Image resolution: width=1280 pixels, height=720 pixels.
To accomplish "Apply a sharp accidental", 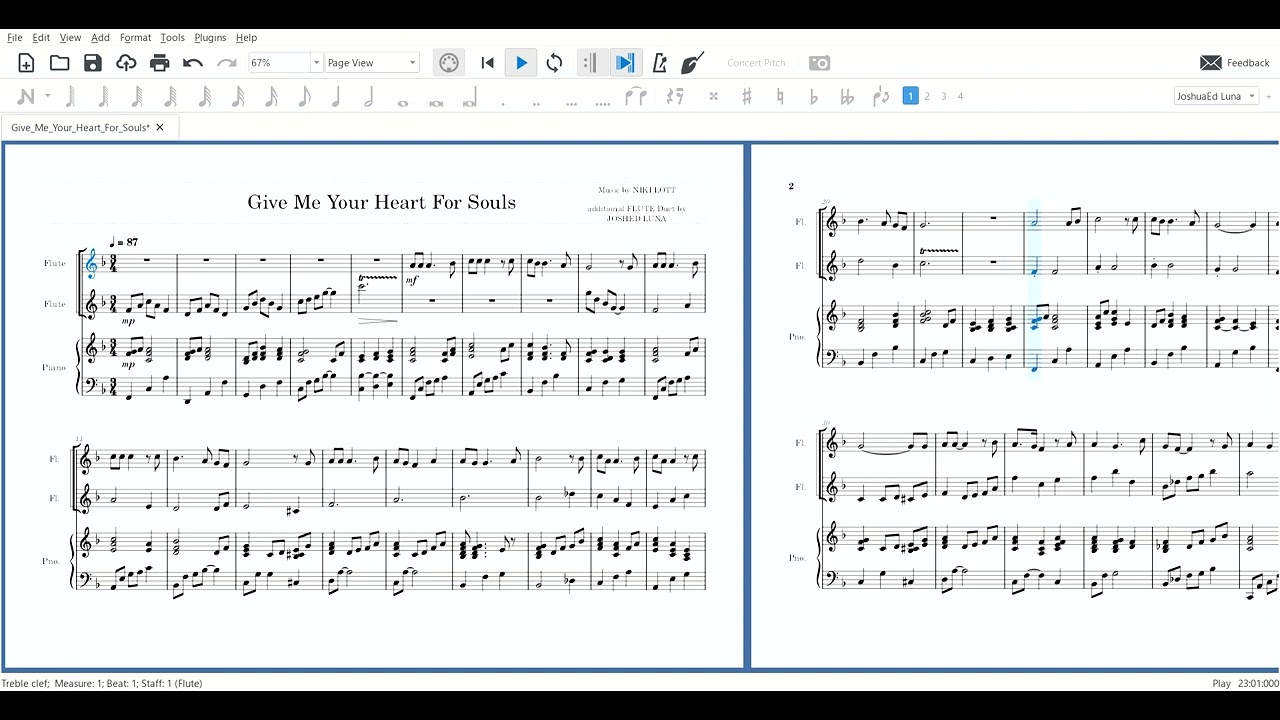I will (746, 97).
